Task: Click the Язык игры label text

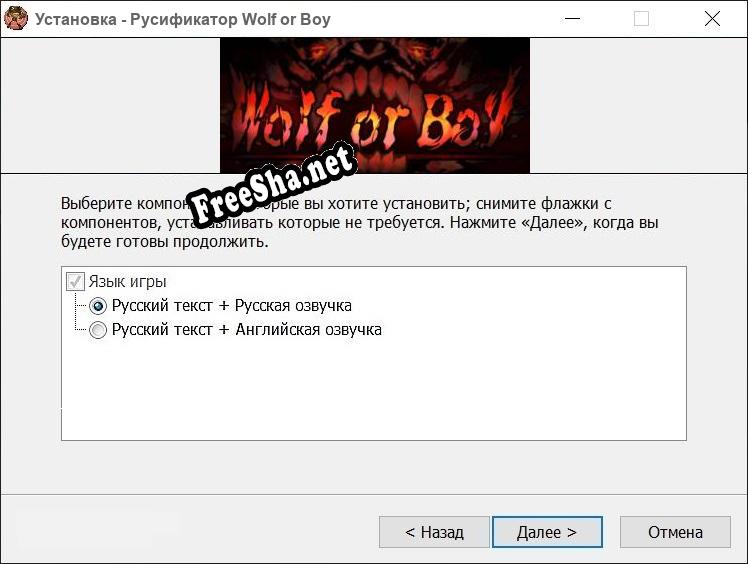Action: point(127,282)
